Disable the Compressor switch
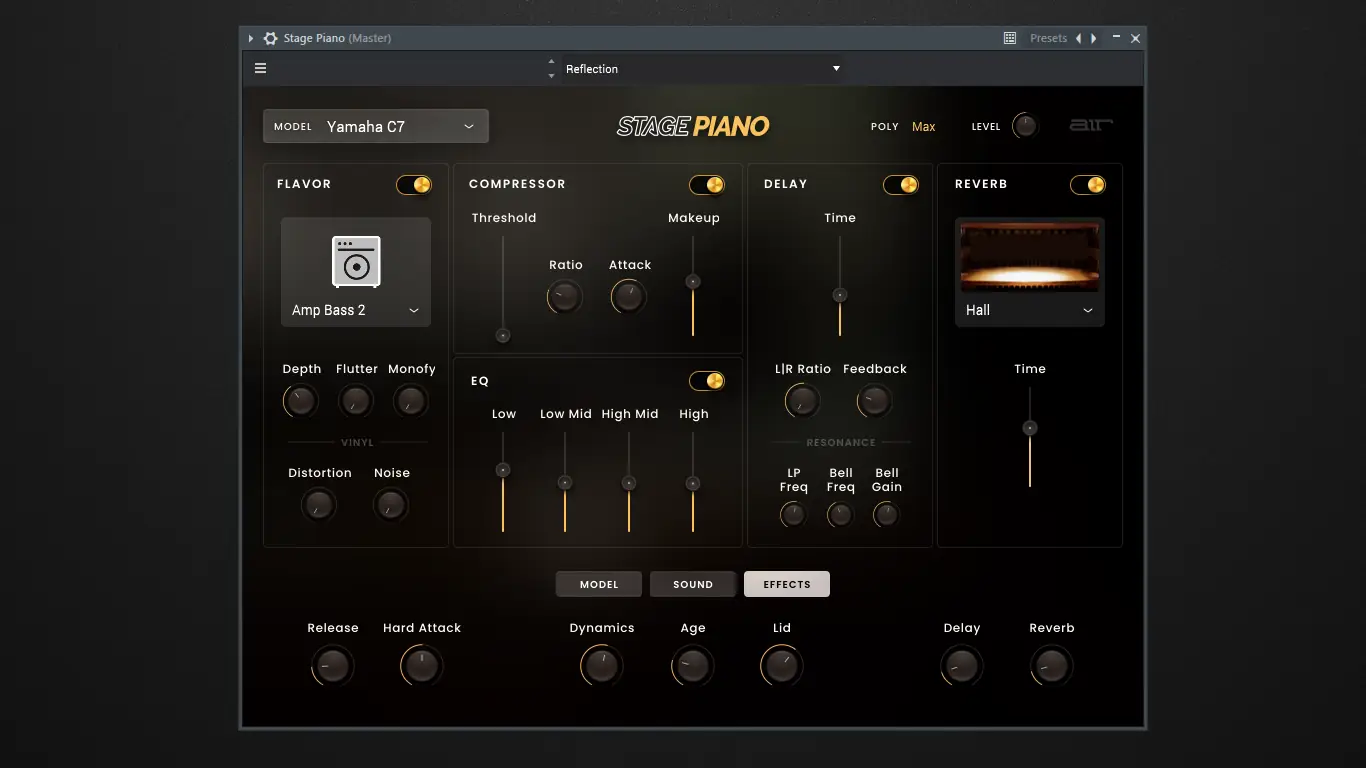The height and width of the screenshot is (768, 1366). 707,185
